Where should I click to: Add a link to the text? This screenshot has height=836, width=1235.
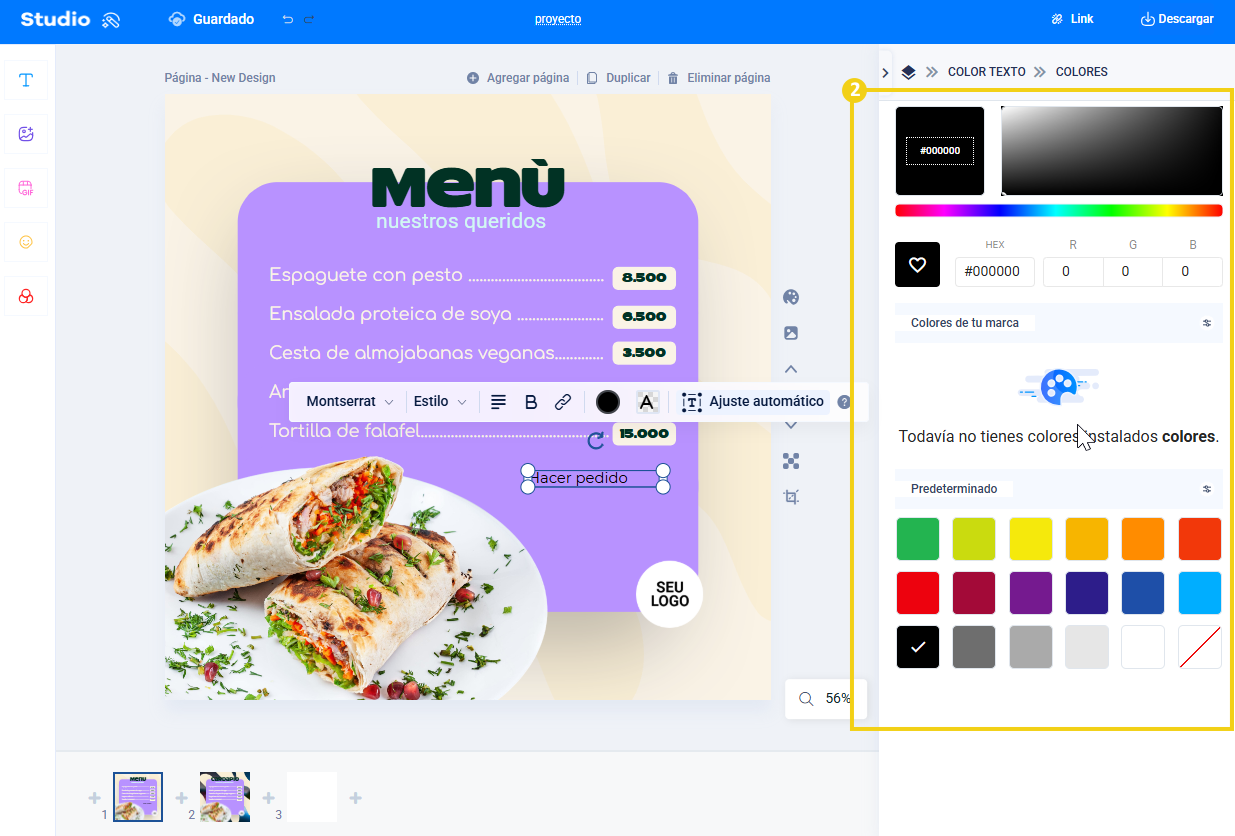563,402
